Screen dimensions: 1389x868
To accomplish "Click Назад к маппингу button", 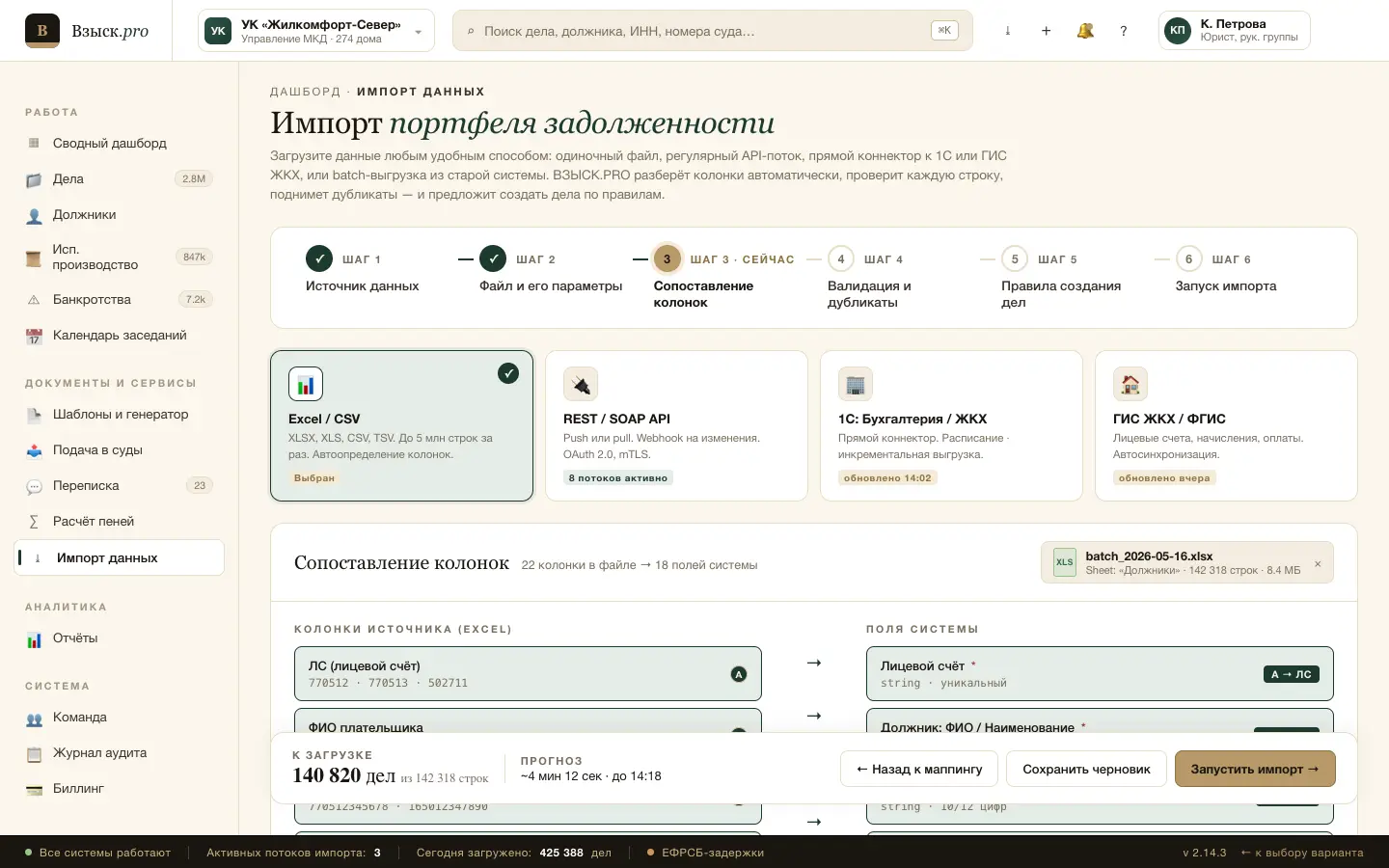I will pos(919,769).
